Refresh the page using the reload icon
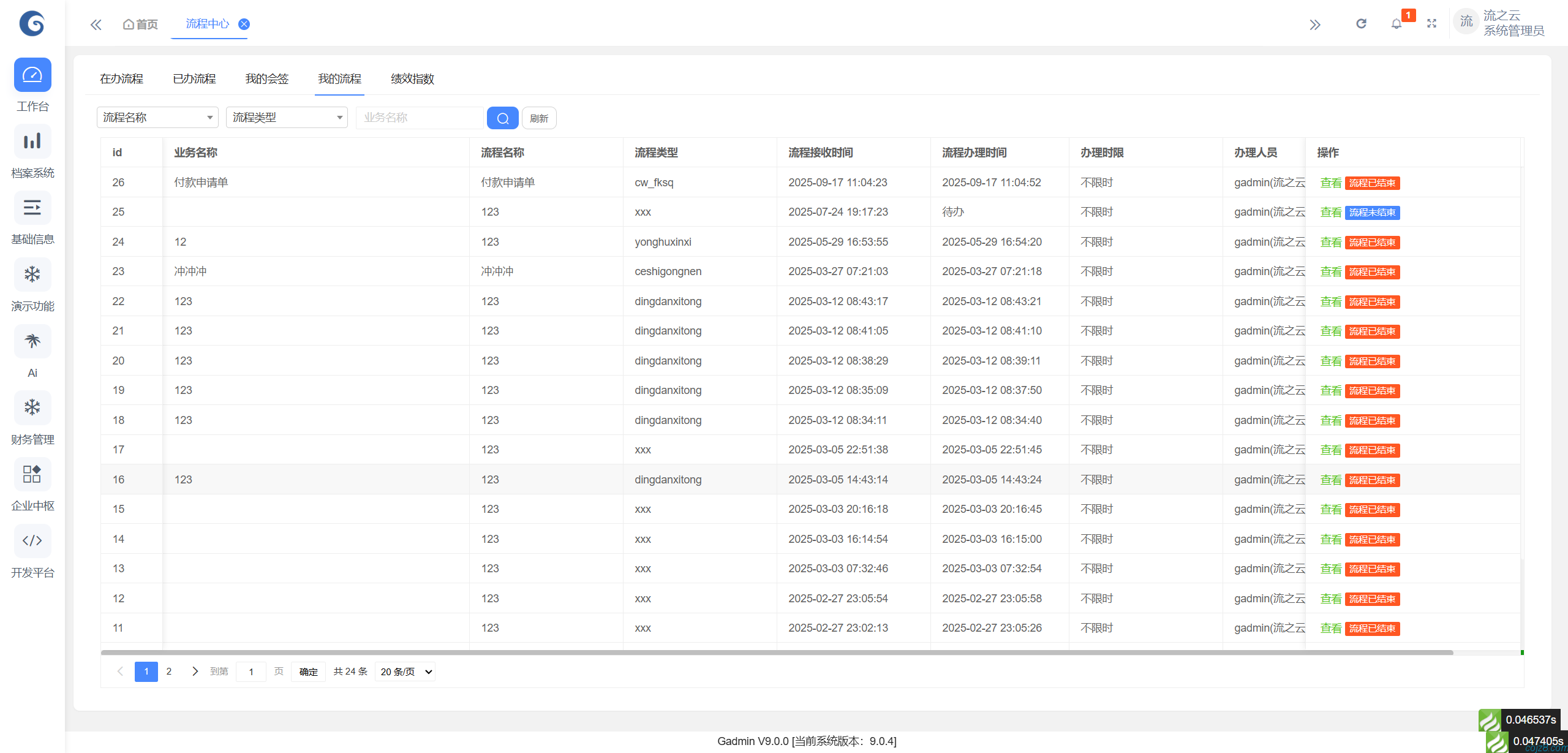 click(x=1361, y=23)
